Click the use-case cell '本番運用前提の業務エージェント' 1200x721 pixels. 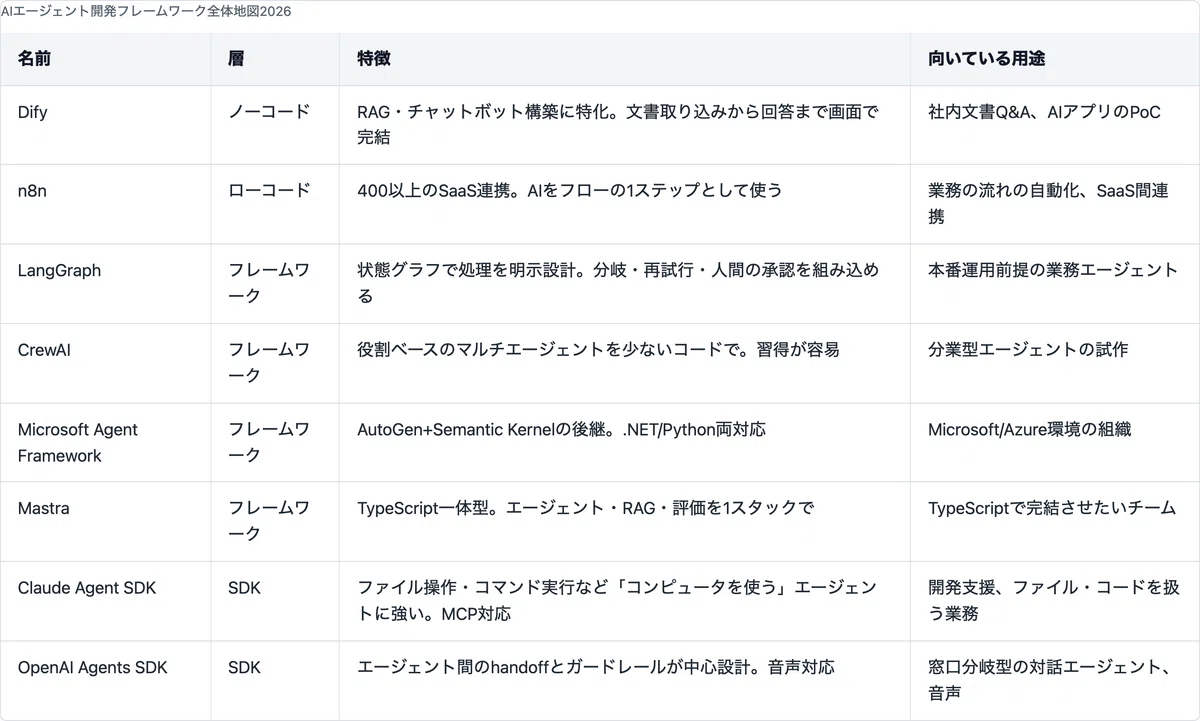[1055, 283]
